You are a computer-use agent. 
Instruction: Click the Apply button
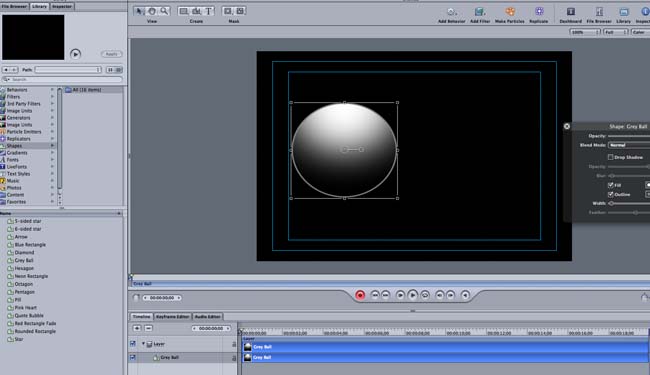(112, 54)
